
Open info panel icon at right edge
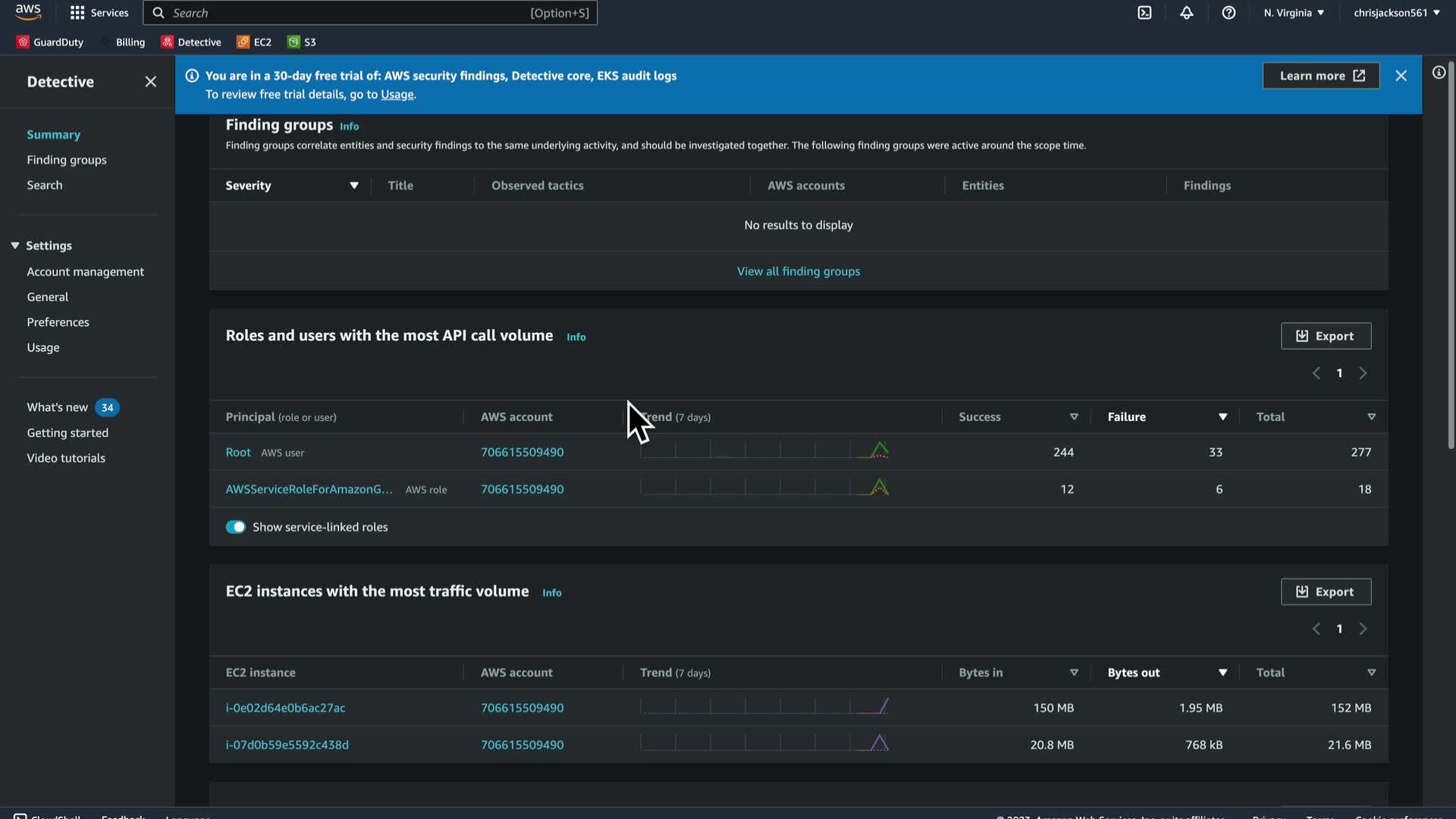(1439, 73)
